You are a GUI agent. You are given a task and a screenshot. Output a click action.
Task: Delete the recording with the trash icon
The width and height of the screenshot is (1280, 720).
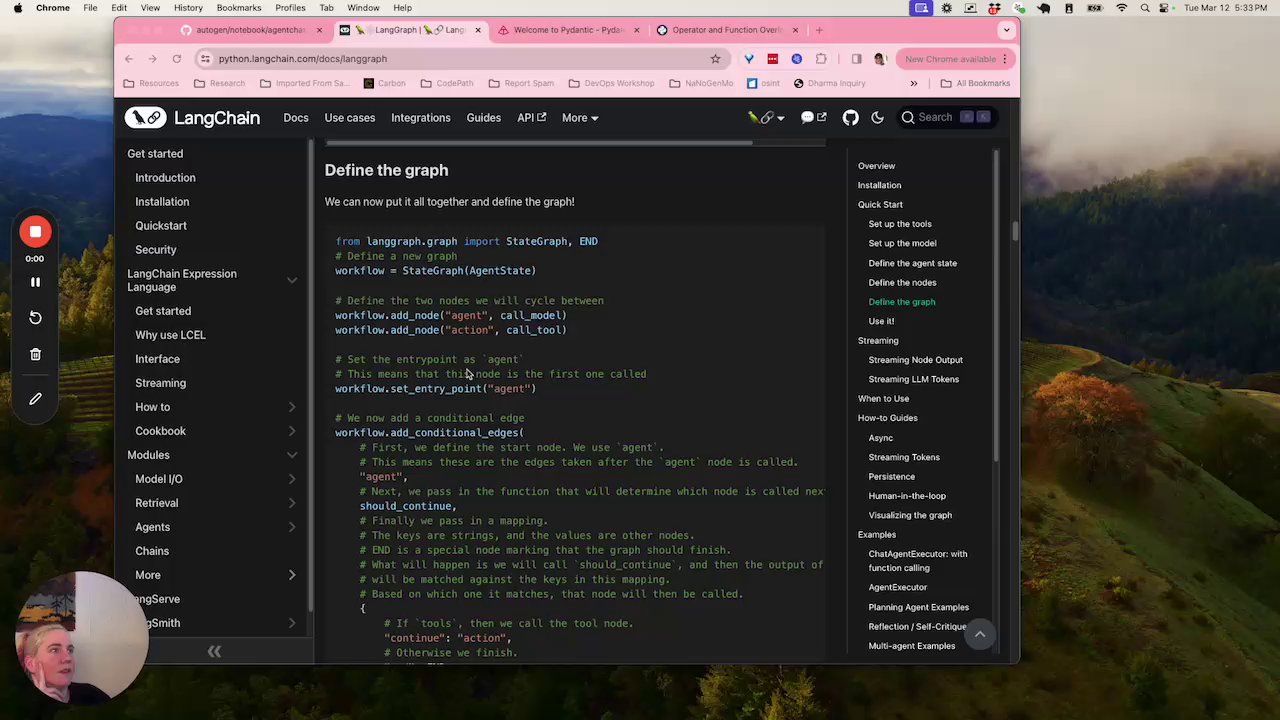(35, 354)
